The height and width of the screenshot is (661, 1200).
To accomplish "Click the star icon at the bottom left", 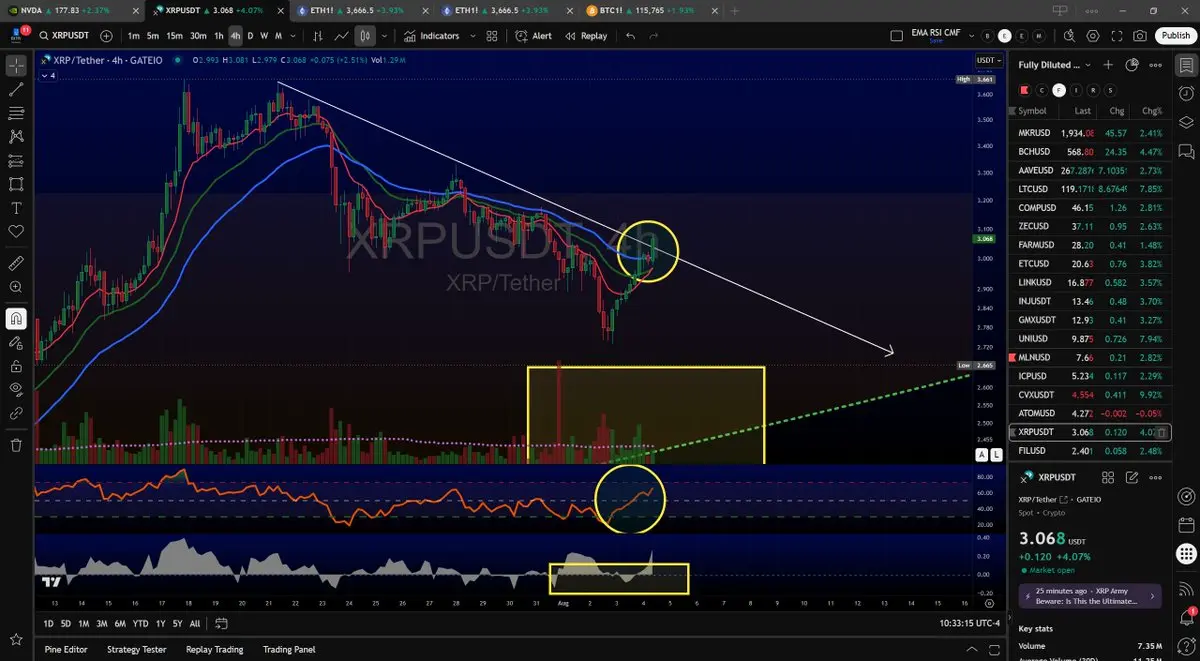I will 16,639.
